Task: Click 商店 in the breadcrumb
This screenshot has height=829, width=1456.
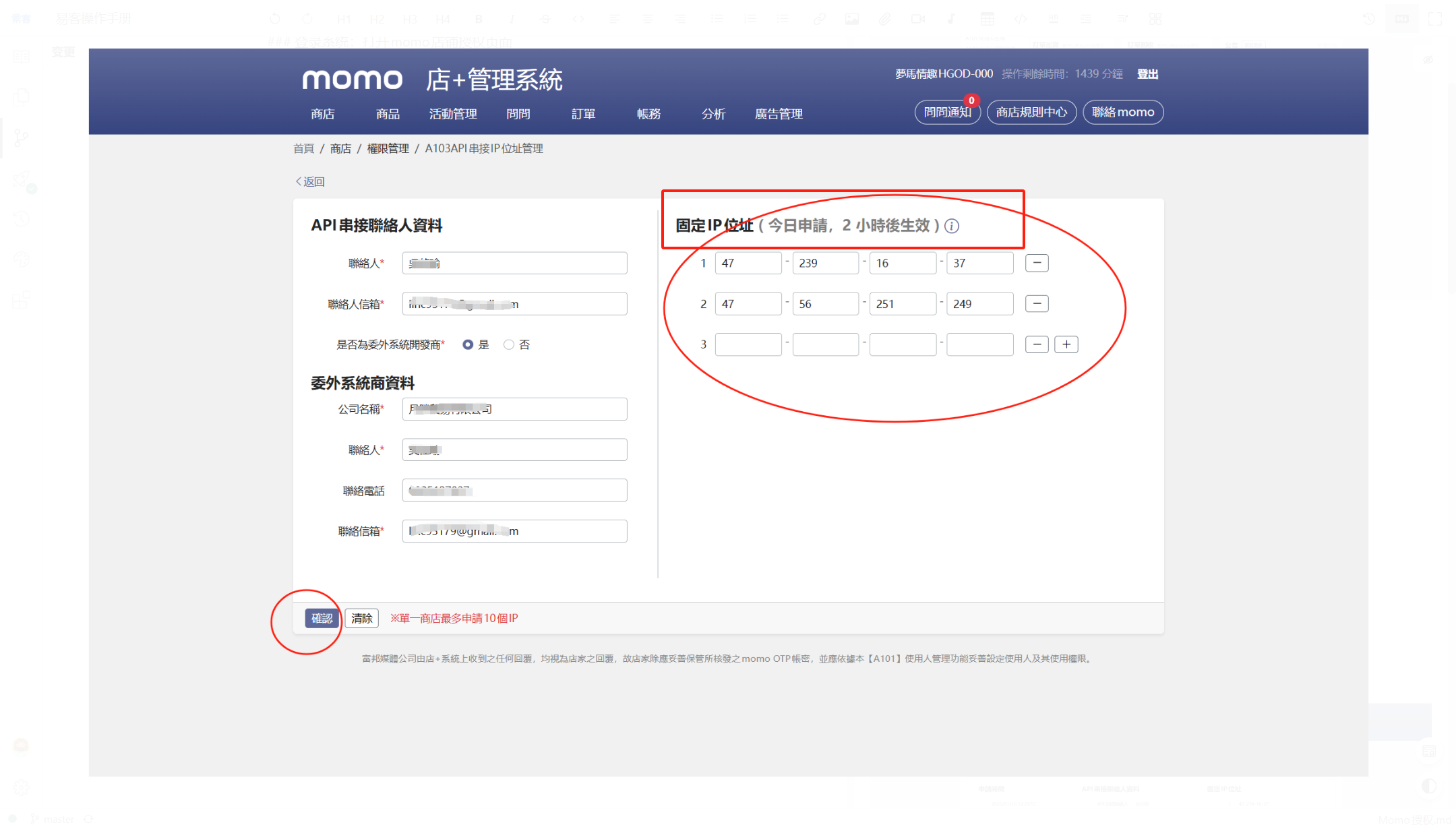Action: click(340, 148)
